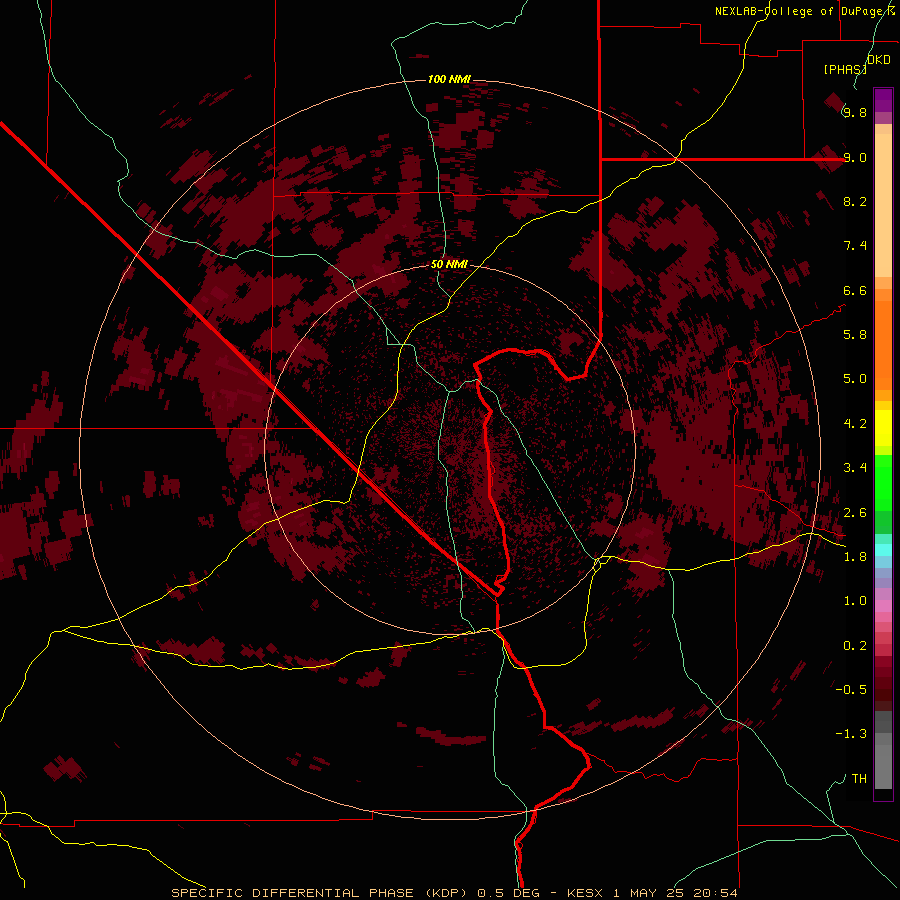The height and width of the screenshot is (900, 900).
Task: Click the 9.8 value on color scale
Action: [855, 112]
